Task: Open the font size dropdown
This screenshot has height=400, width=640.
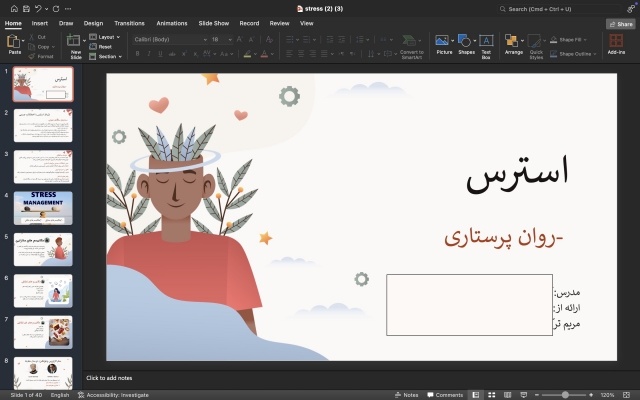Action: (x=230, y=39)
